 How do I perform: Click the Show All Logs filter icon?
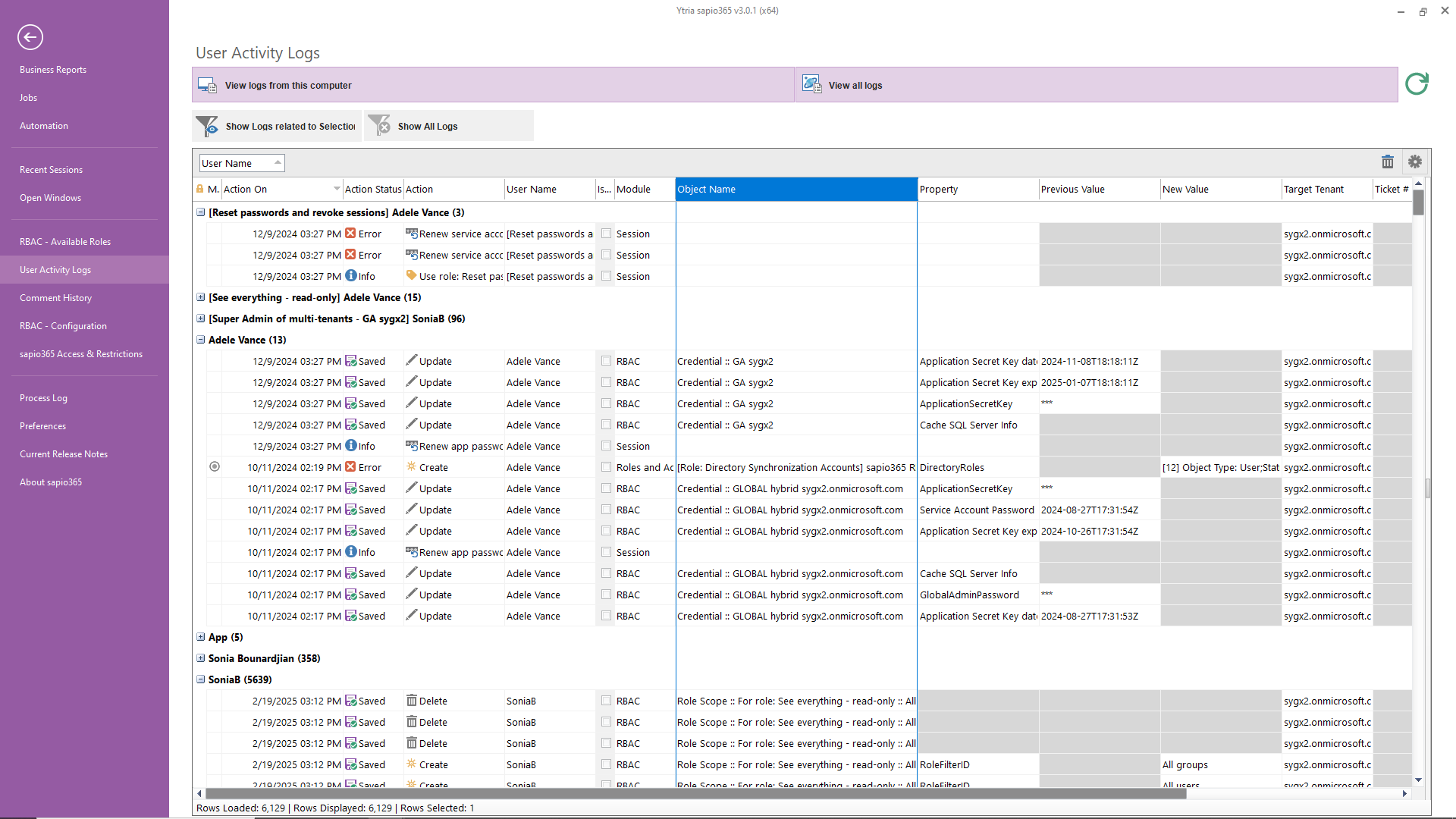pos(379,126)
